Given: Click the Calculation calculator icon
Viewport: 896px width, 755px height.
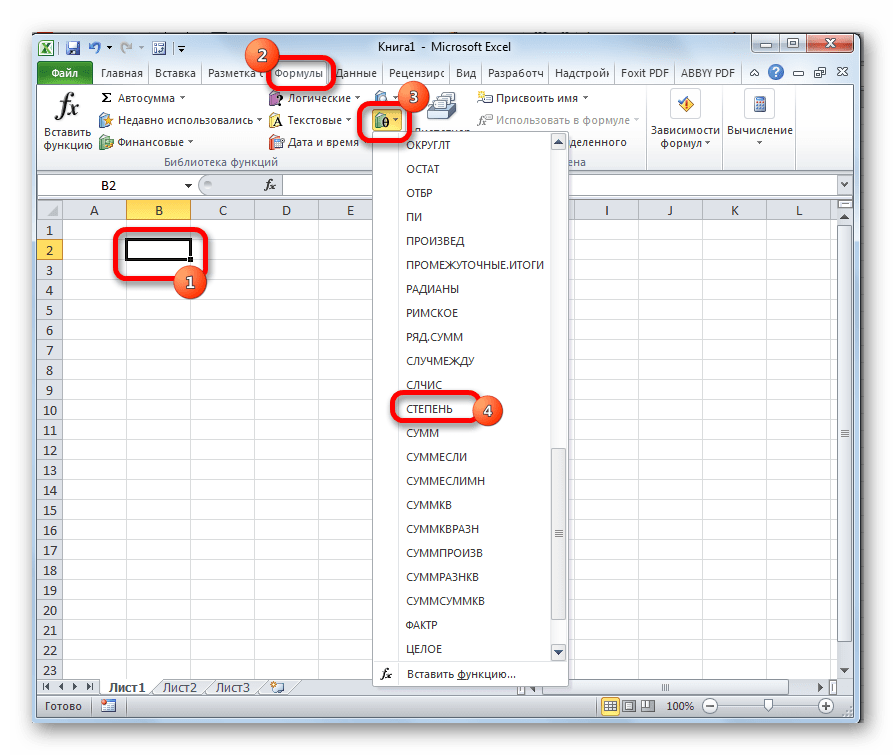Looking at the screenshot, I should pyautogui.click(x=759, y=106).
